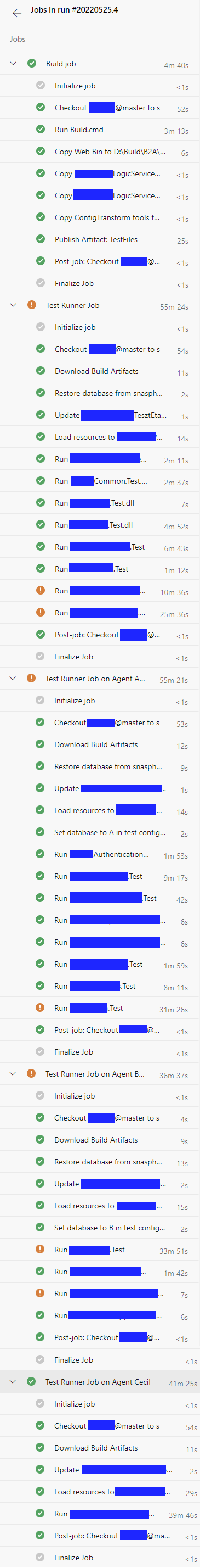Collapse Test Runner Job on Agent B
The height and width of the screenshot is (1568, 200).
pyautogui.click(x=13, y=1074)
